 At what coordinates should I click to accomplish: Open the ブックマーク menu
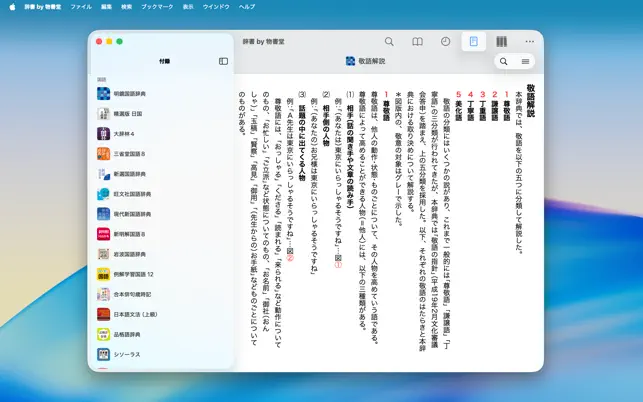157,7
